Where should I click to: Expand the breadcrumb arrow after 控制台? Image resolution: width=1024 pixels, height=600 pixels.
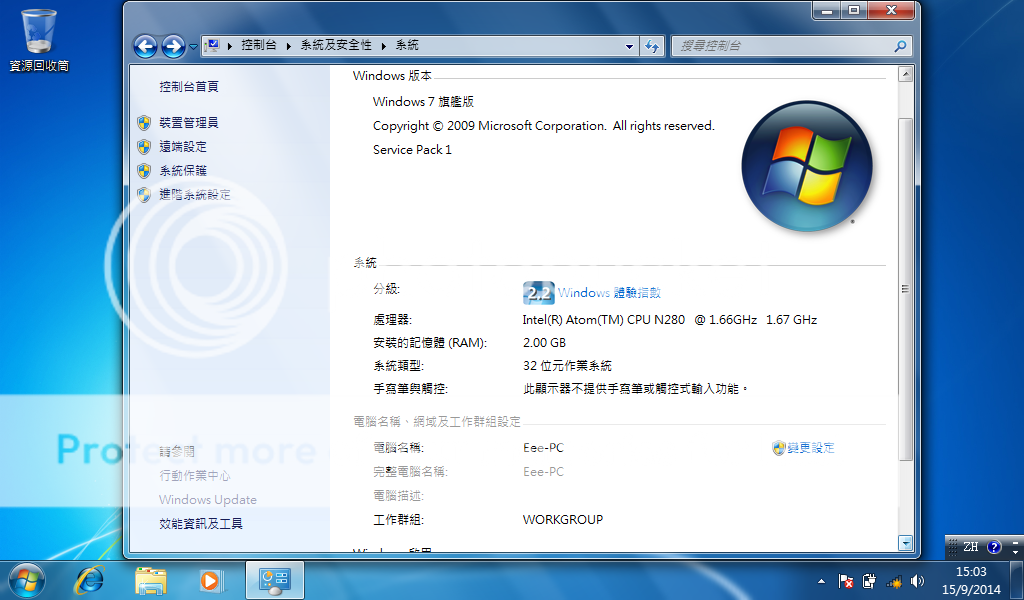click(x=289, y=46)
